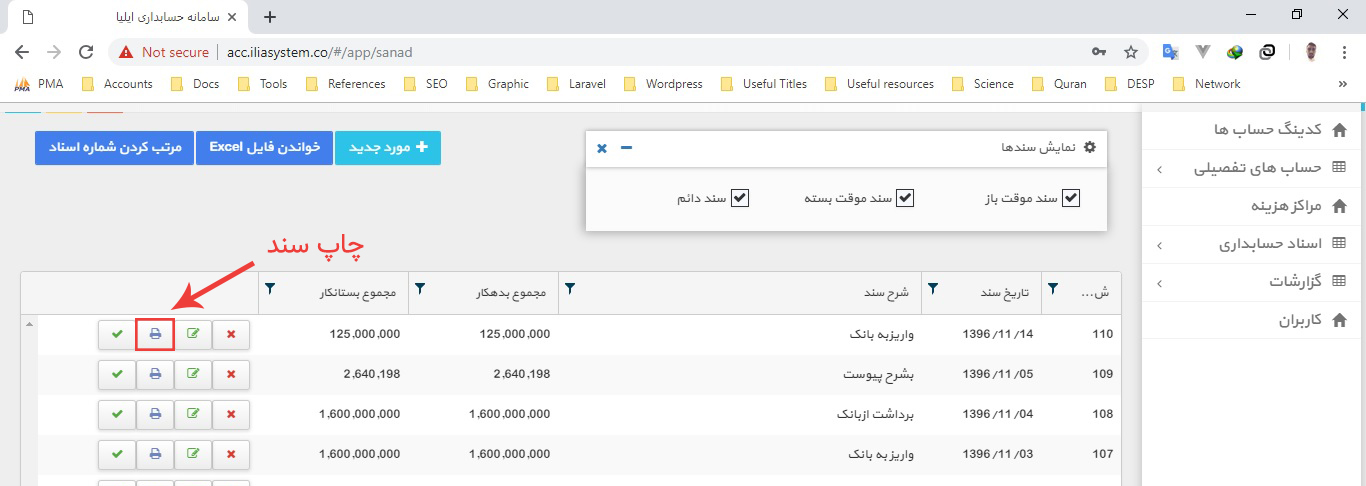Confirm document 107 with green checkmark
1366x486 pixels.
tap(117, 454)
